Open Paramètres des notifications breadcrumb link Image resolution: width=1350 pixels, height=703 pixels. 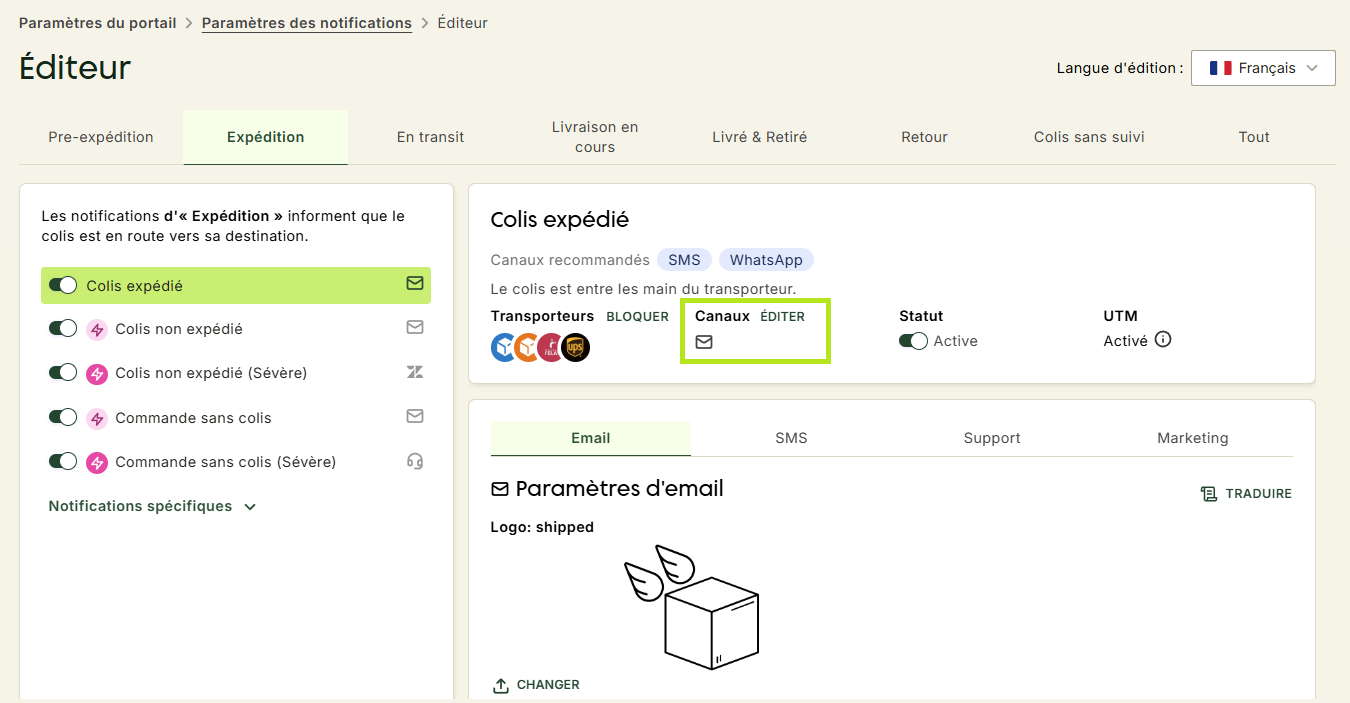[307, 22]
